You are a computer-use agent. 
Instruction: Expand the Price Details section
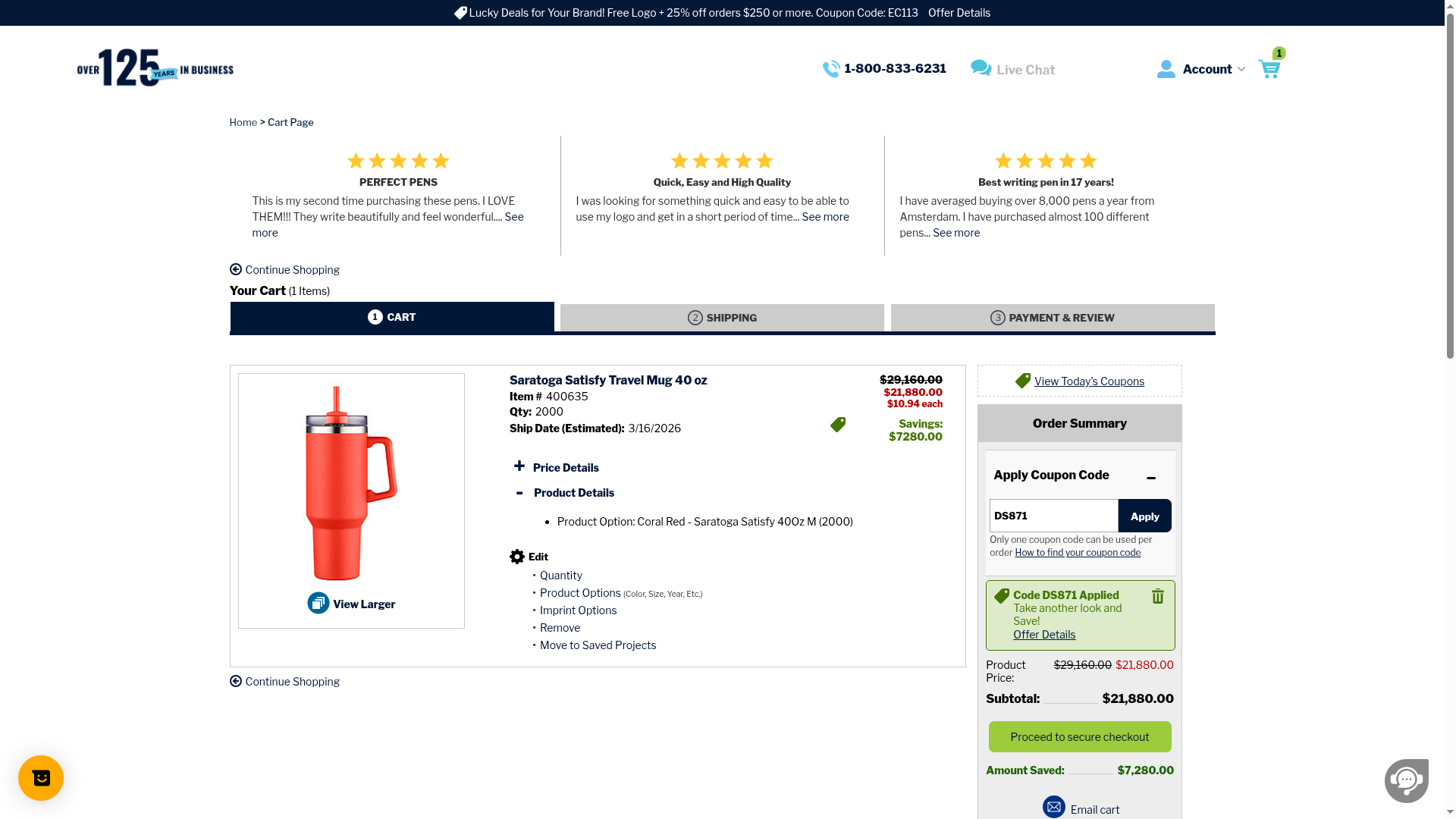pos(519,466)
